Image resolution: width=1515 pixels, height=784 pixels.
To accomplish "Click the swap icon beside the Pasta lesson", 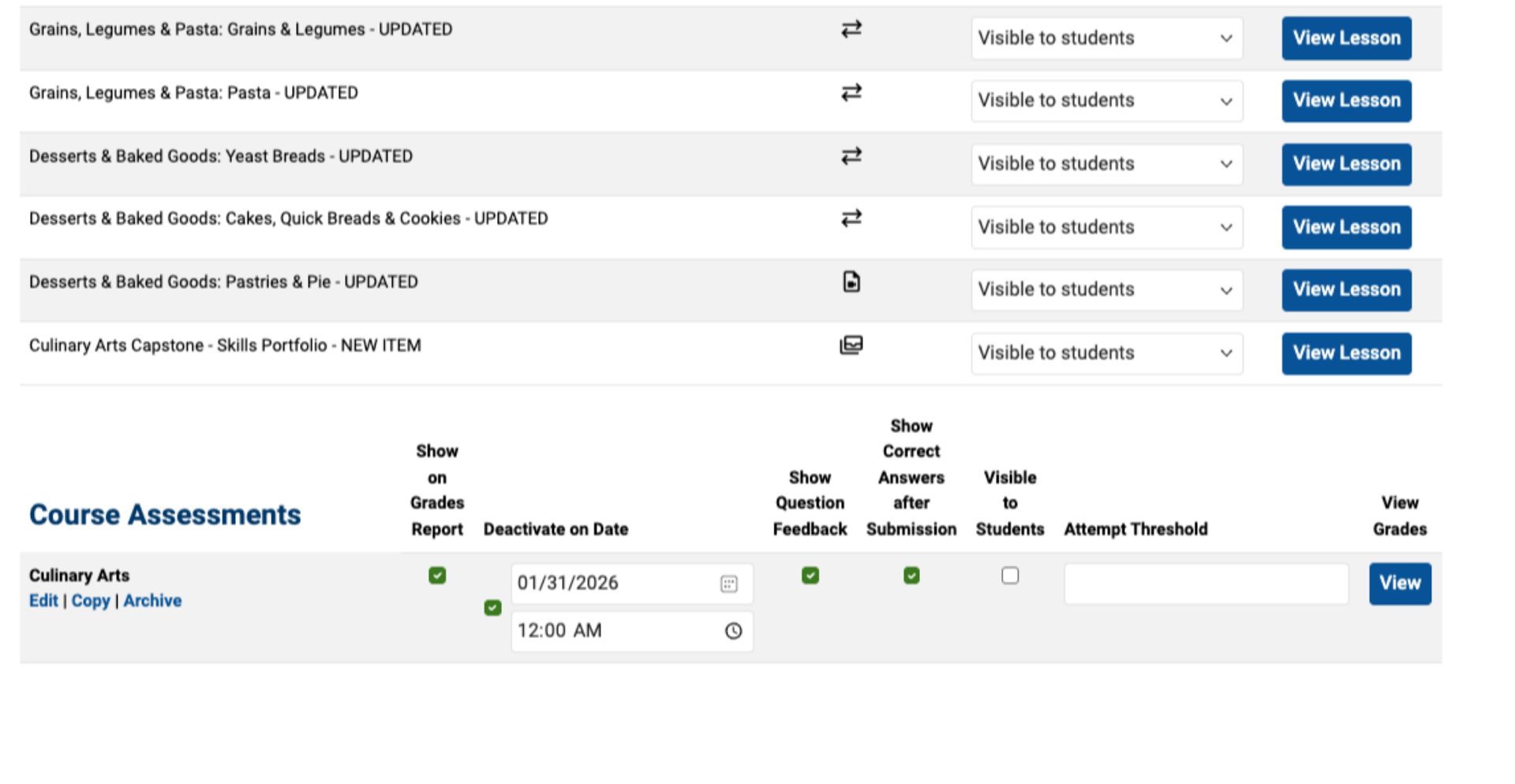I will coord(851,92).
